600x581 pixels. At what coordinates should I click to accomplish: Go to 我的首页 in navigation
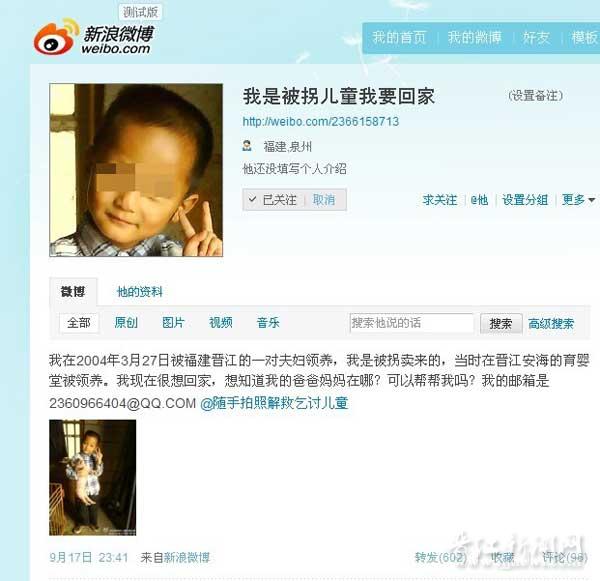[399, 38]
